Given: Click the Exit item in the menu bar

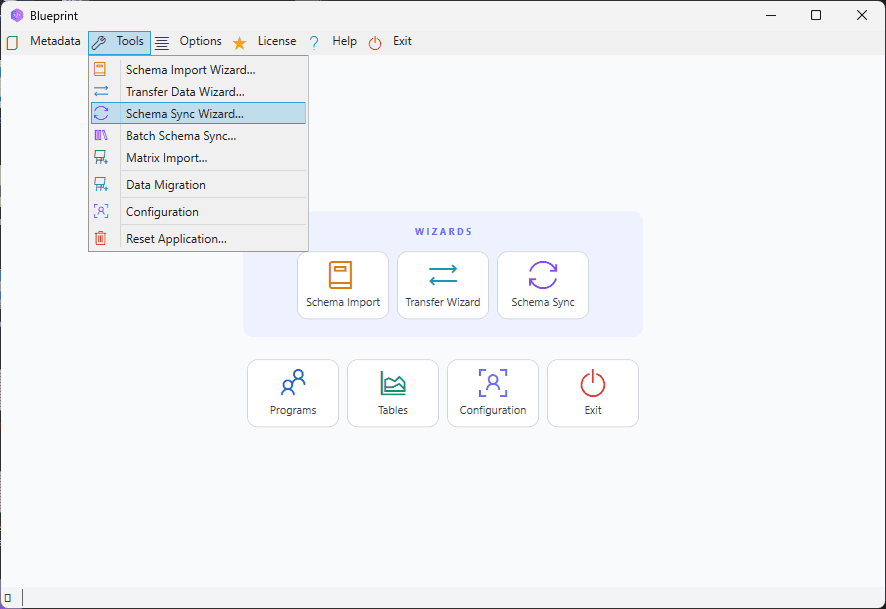Looking at the screenshot, I should pyautogui.click(x=401, y=42).
